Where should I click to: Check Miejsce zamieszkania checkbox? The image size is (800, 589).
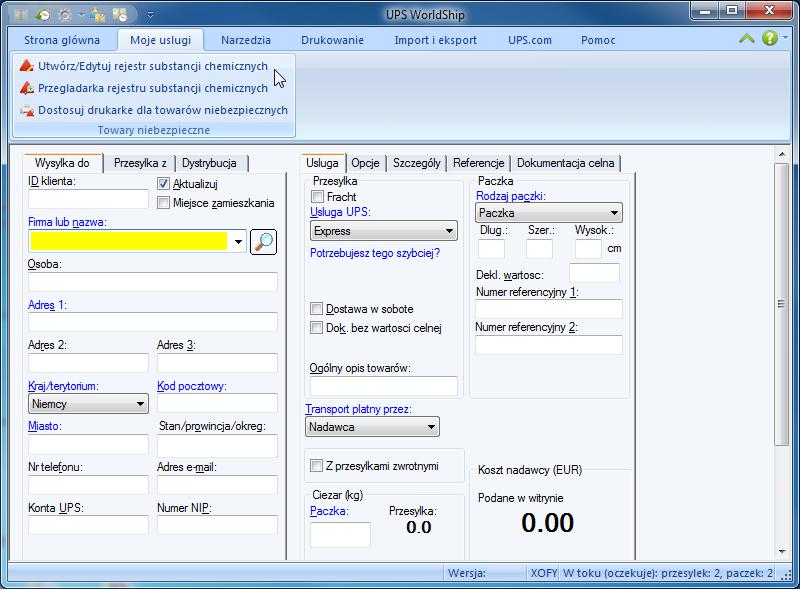(x=163, y=203)
